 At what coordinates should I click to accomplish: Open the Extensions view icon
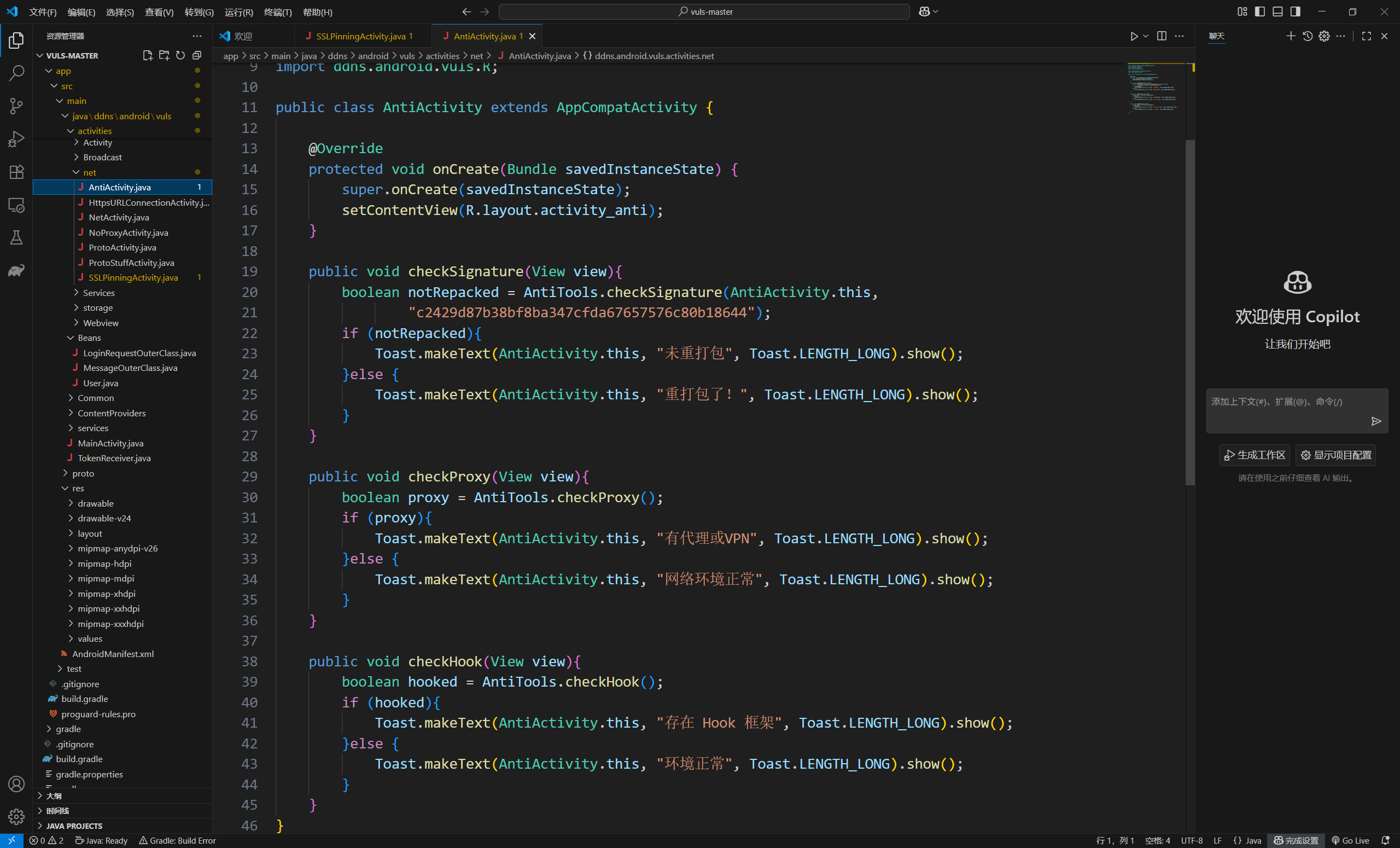pyautogui.click(x=16, y=172)
